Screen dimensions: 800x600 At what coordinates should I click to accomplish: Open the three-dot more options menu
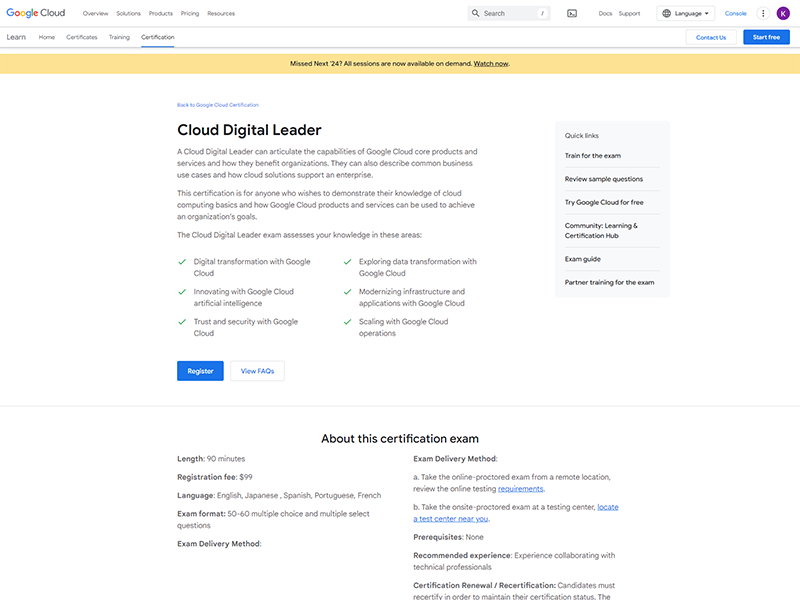pos(763,13)
